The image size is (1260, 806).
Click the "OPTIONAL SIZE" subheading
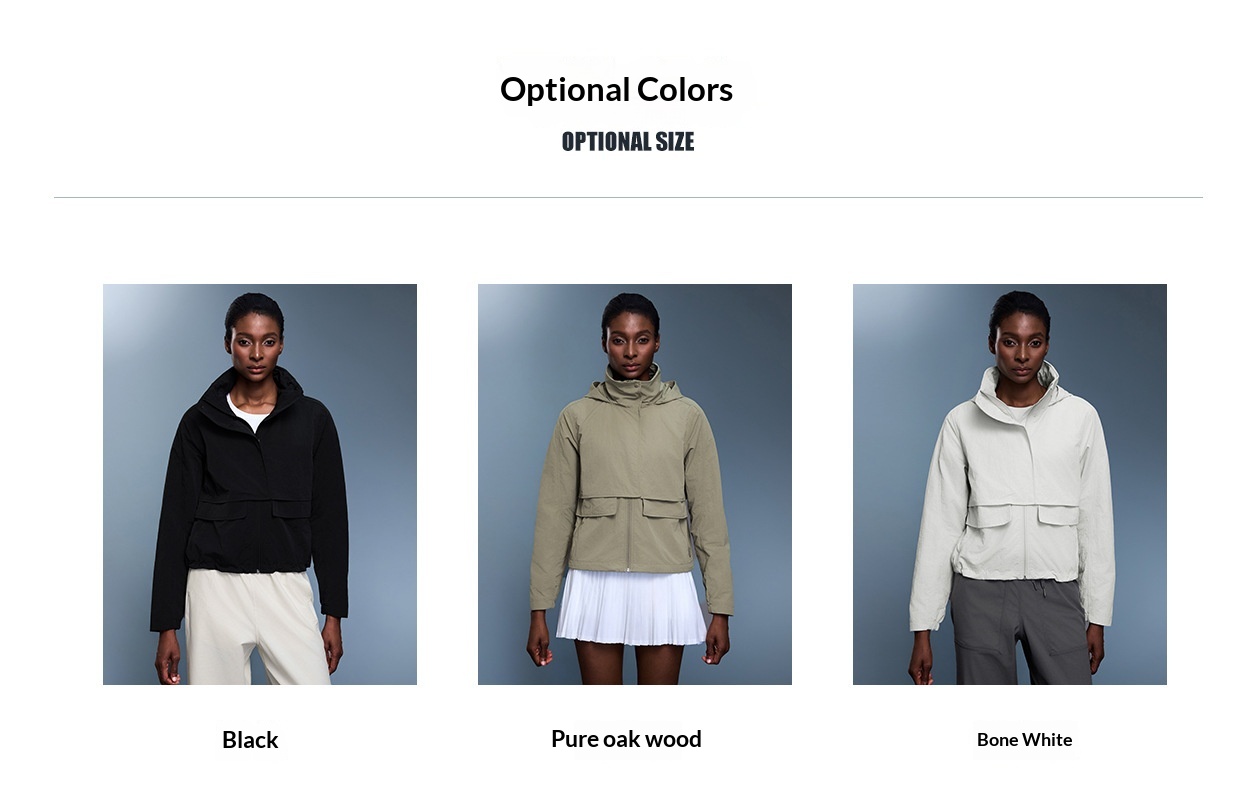click(628, 142)
